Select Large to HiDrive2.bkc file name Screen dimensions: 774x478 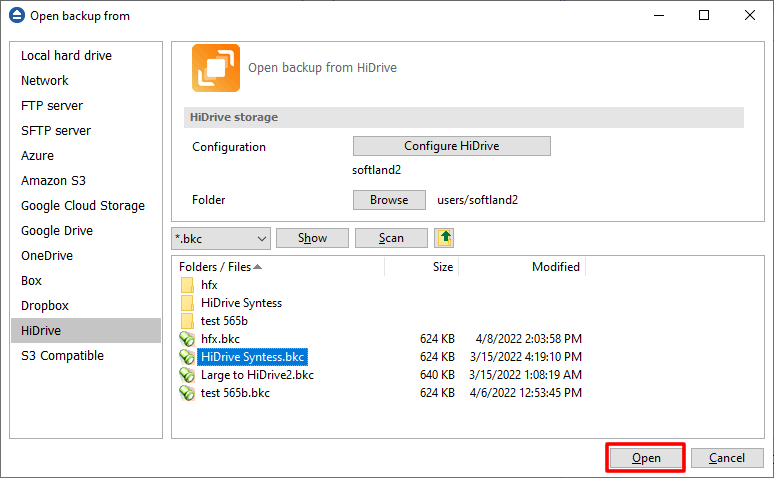(x=257, y=375)
